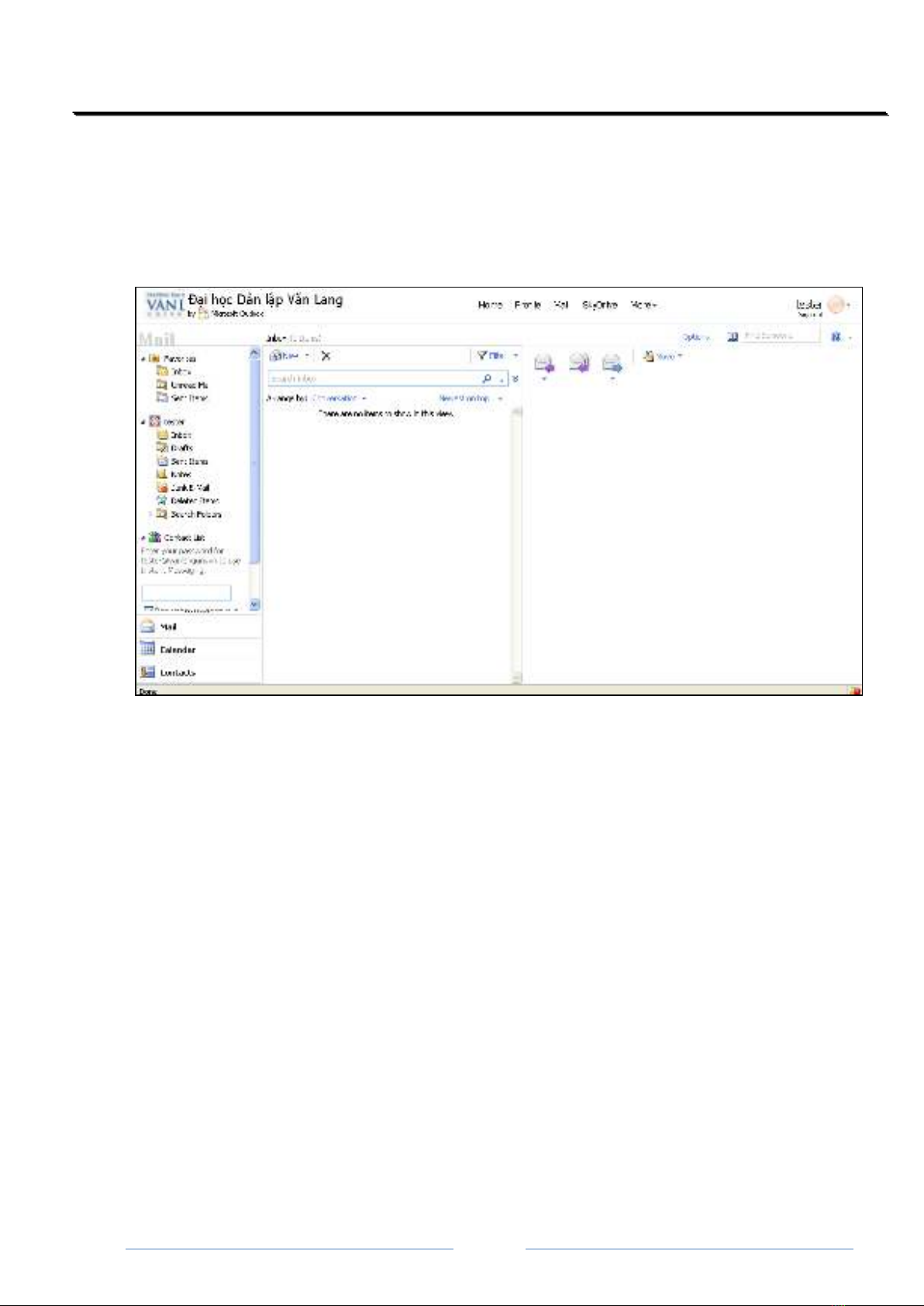Open SkyDrive from top navigation
Viewport: 924px width, 1306px height.
point(599,305)
